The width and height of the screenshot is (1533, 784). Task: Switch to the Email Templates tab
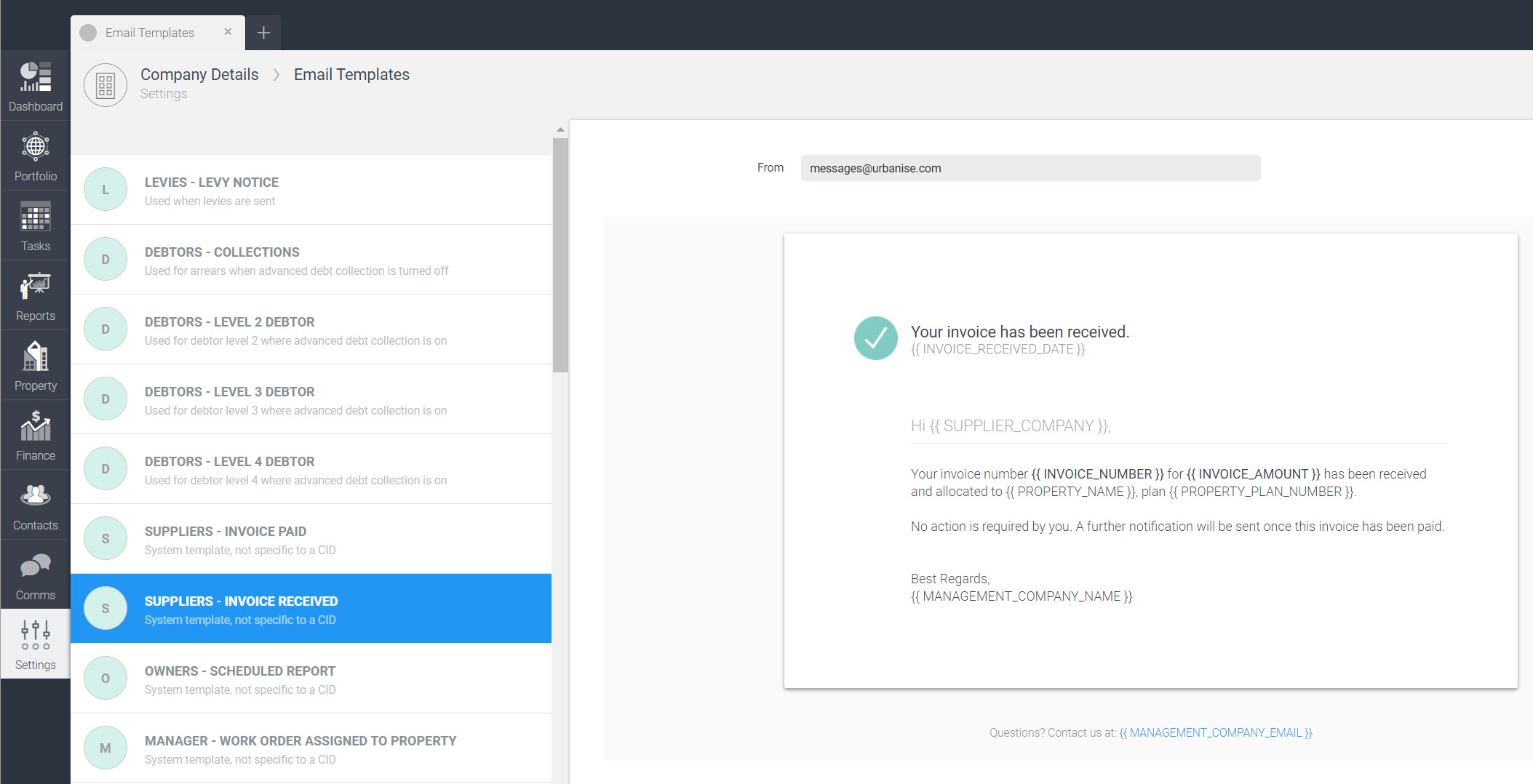pos(150,33)
